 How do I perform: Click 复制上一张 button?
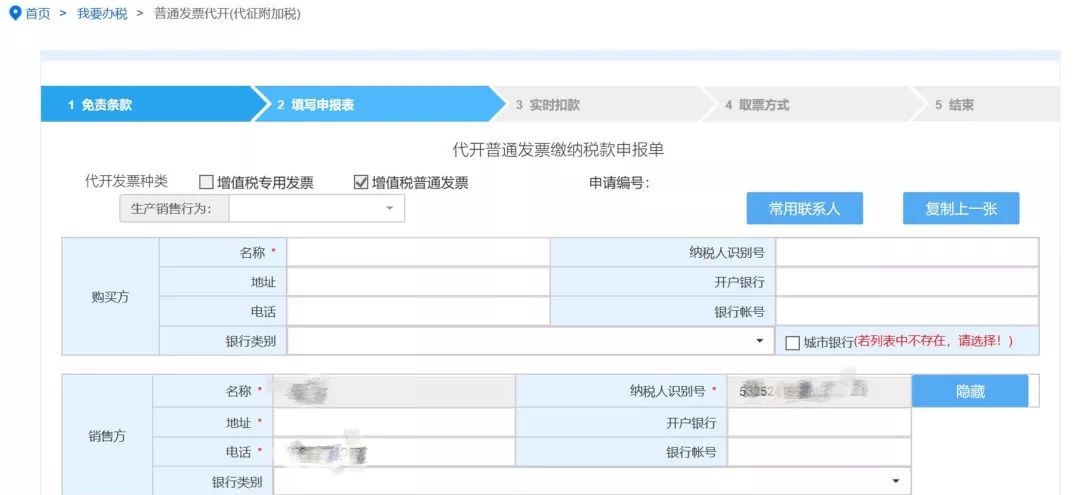click(x=961, y=209)
